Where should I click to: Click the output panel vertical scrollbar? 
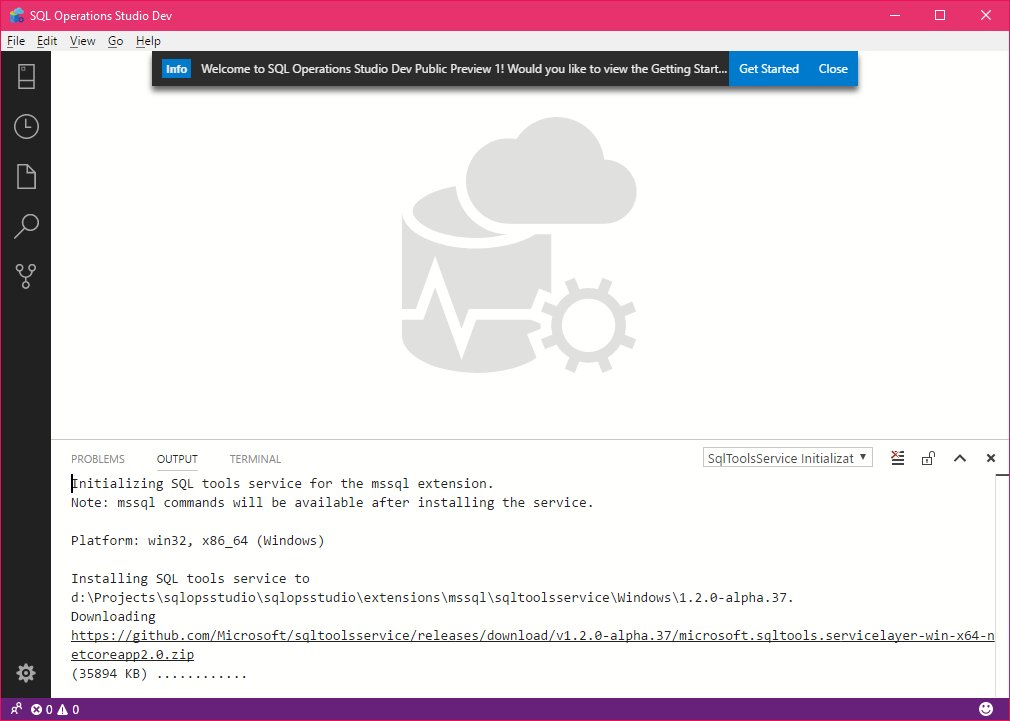click(1002, 585)
